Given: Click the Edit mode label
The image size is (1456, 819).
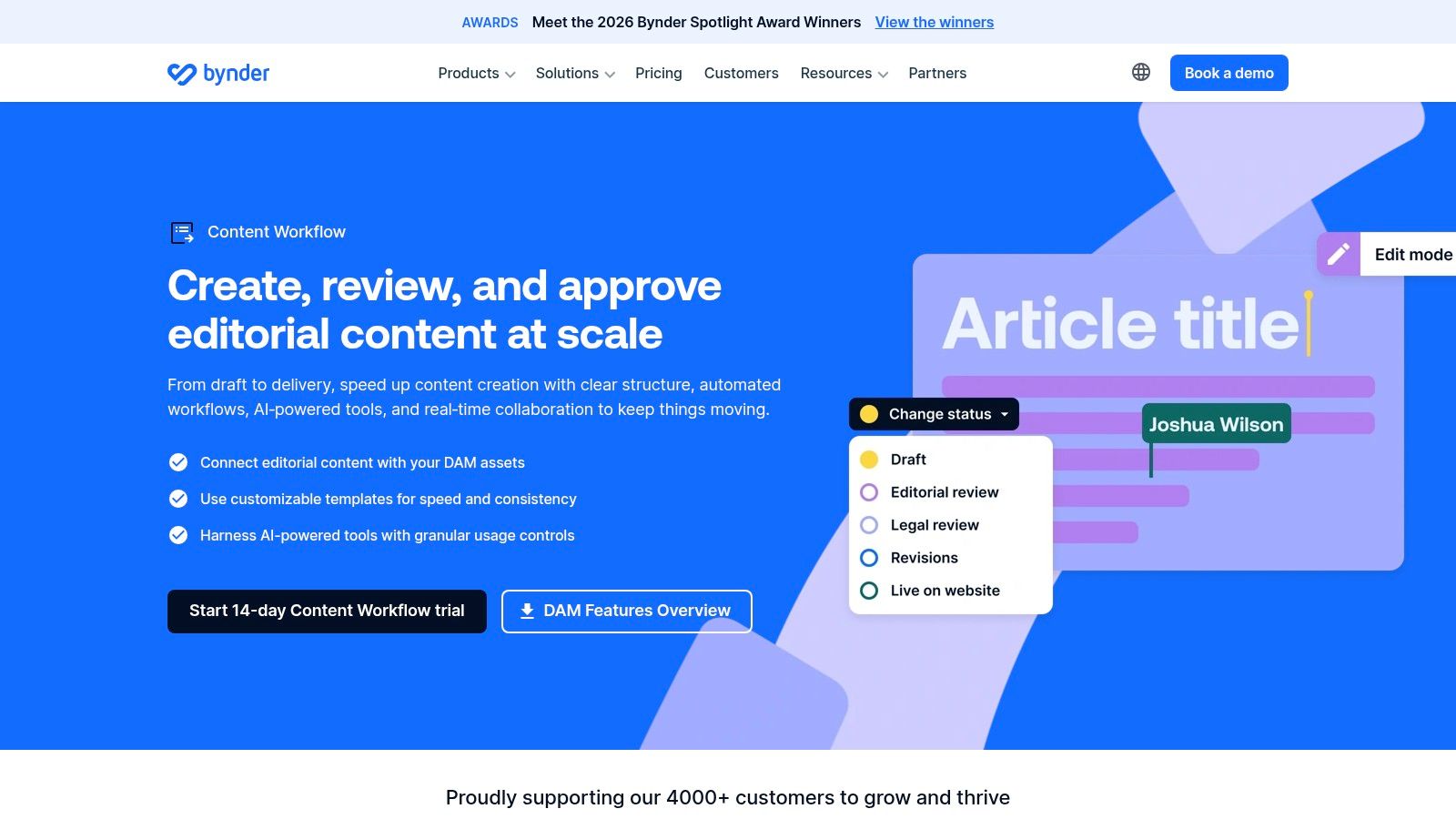Looking at the screenshot, I should pos(1413,255).
